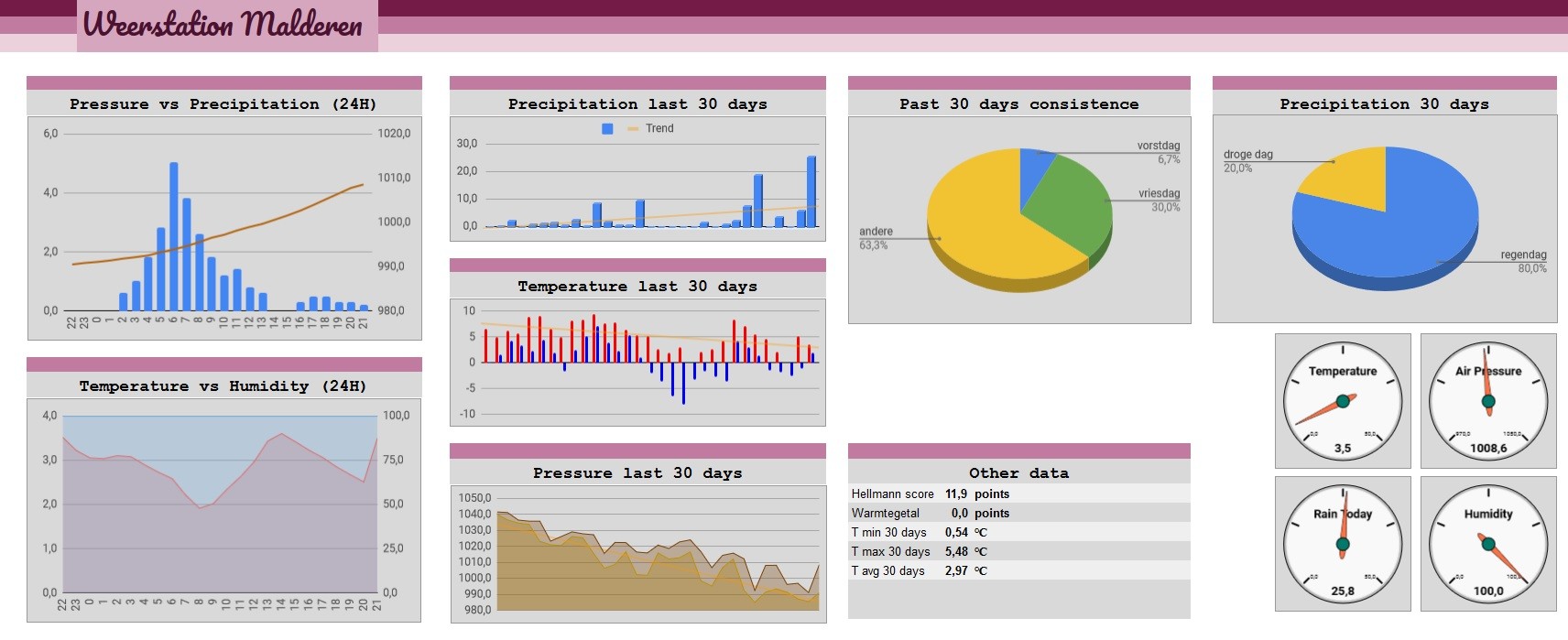Select the blue precipitation legend square
The image size is (1568, 640).
click(607, 129)
